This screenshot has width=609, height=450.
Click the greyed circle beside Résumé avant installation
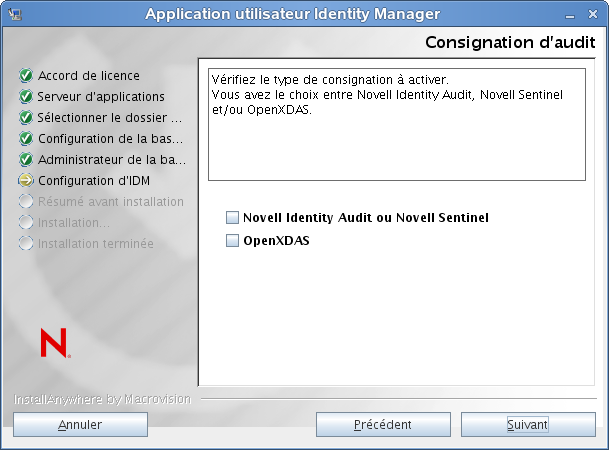26,202
